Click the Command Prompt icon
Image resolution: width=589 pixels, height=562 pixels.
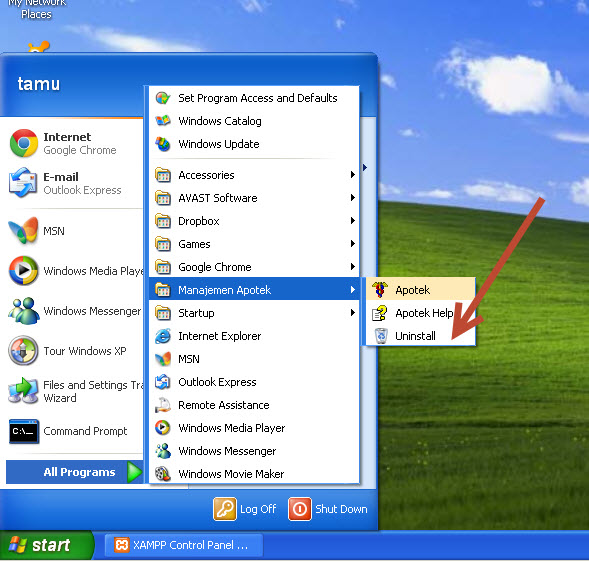[24, 431]
